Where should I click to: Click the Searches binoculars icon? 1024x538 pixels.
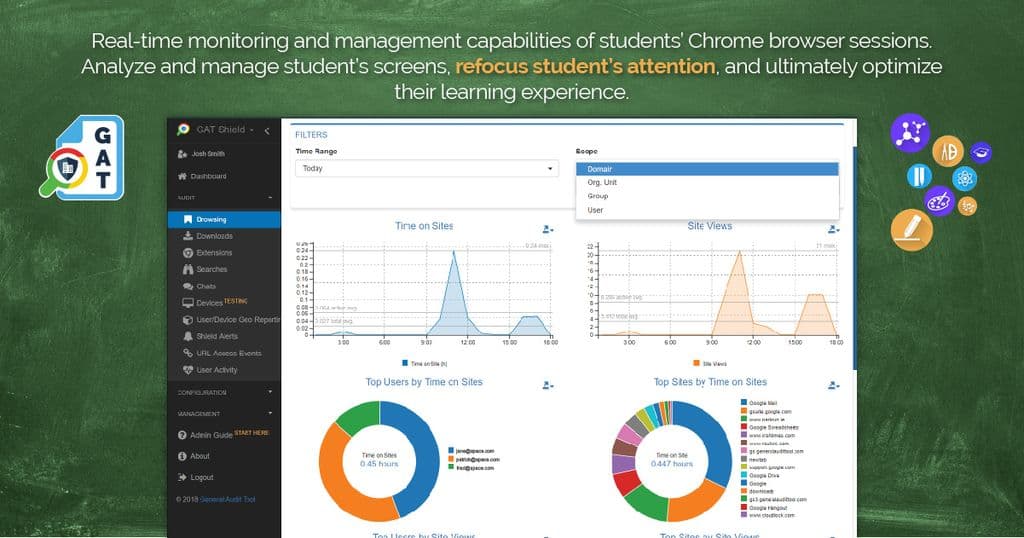coord(188,269)
